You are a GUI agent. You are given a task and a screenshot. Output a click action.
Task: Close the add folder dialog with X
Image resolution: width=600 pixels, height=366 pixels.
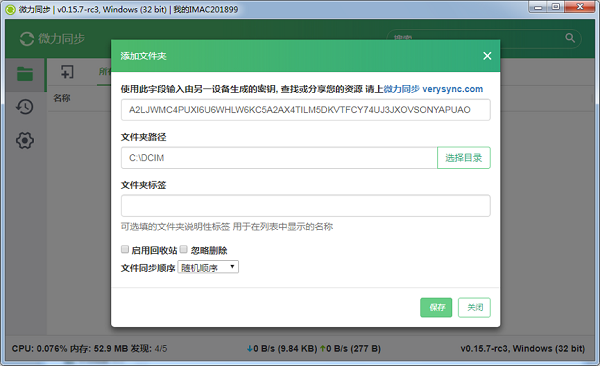click(x=487, y=56)
